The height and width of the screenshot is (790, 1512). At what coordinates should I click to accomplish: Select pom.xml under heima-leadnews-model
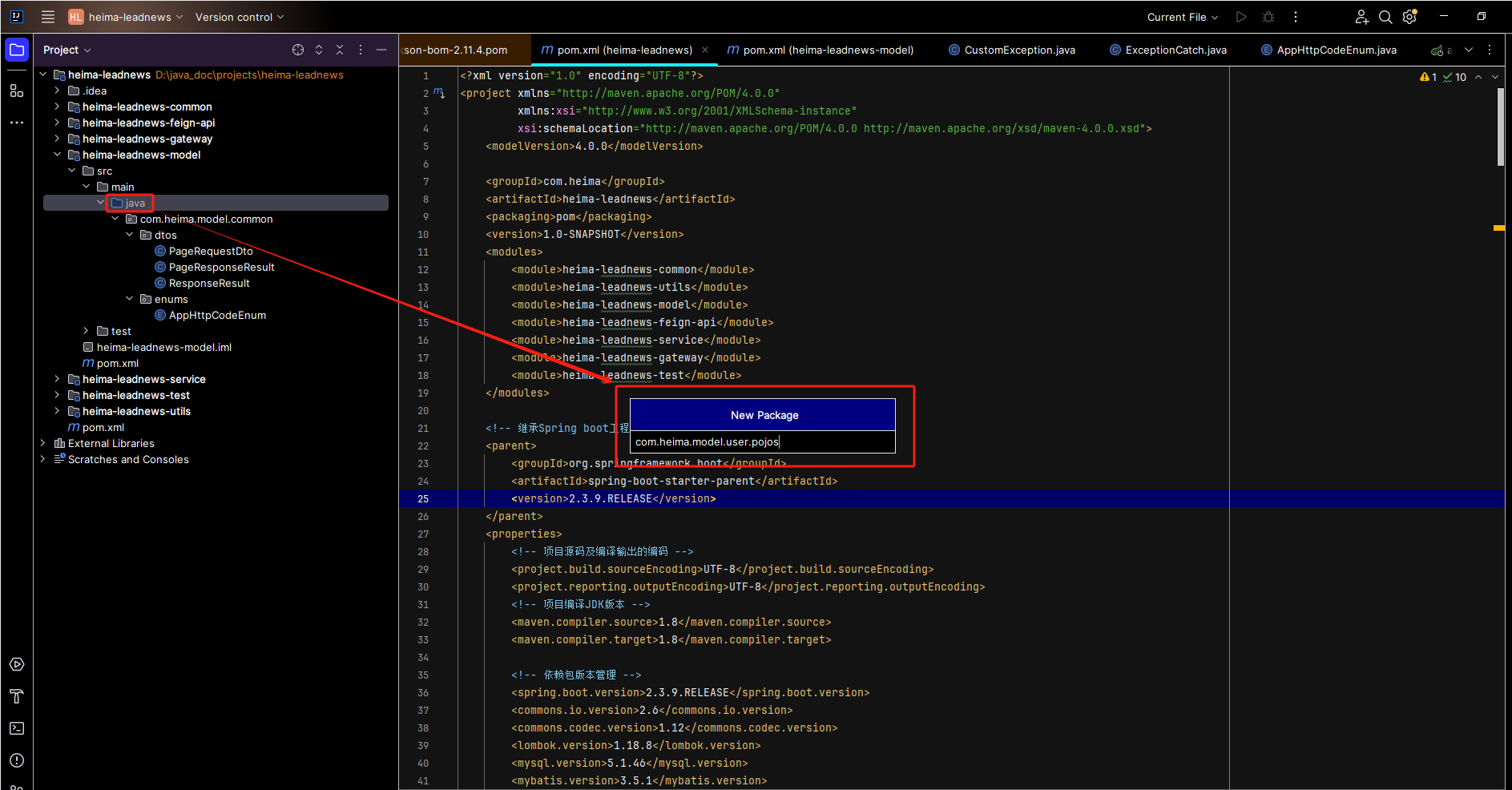(x=117, y=363)
